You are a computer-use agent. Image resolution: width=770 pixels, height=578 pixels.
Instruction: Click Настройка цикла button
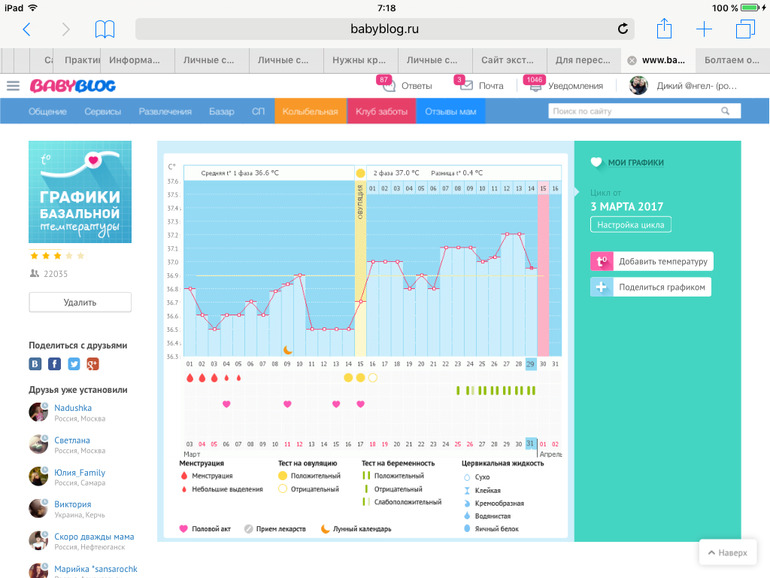tap(630, 225)
